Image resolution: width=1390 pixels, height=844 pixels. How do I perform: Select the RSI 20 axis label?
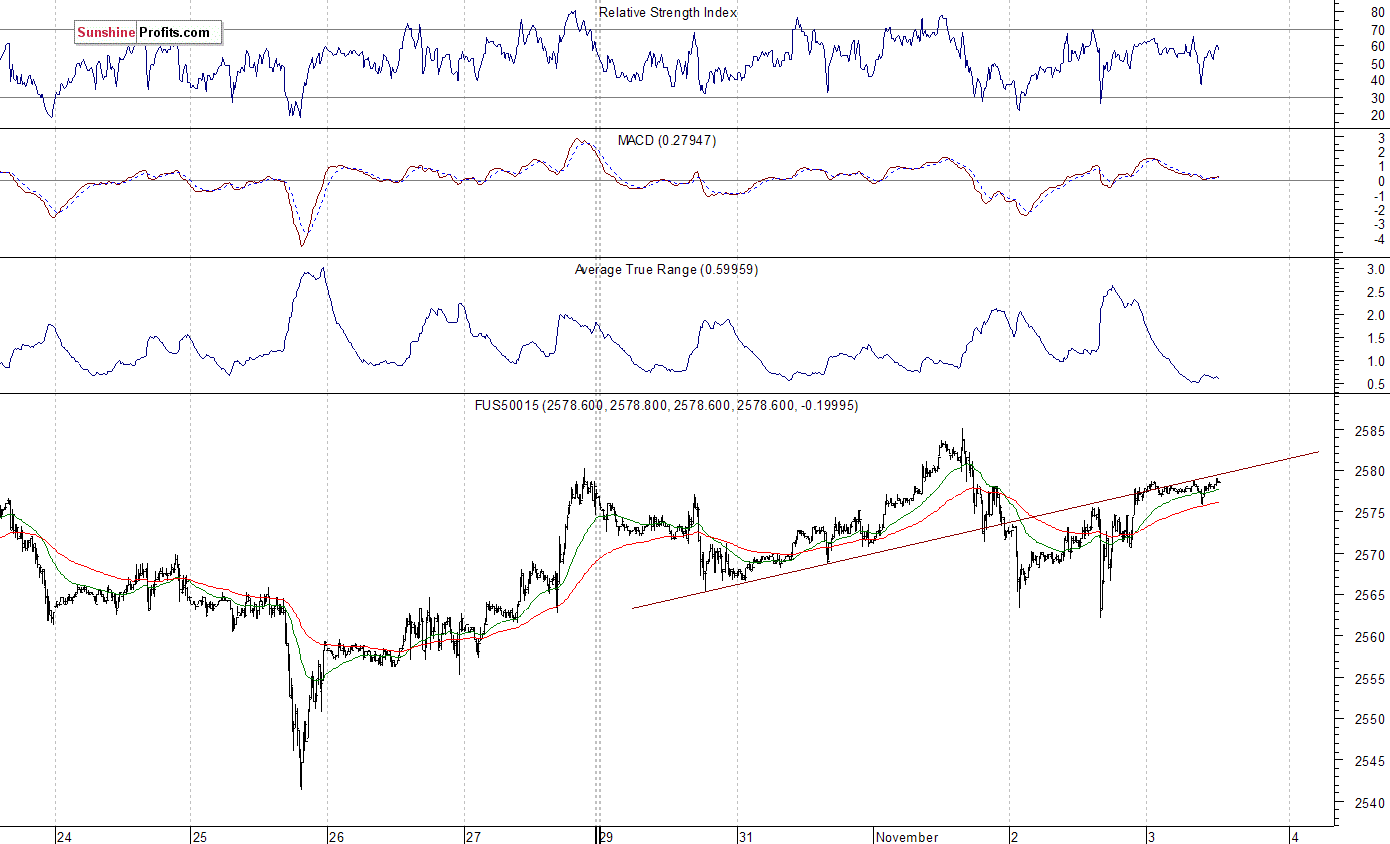pos(1377,115)
